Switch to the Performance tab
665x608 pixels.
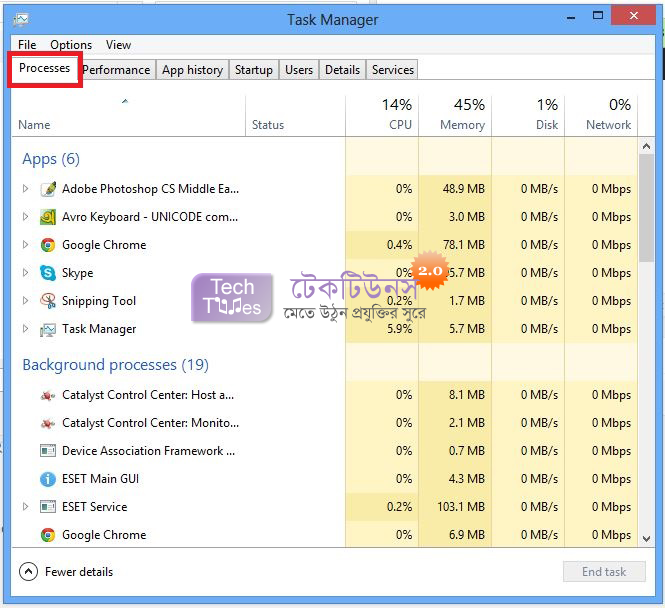point(117,70)
